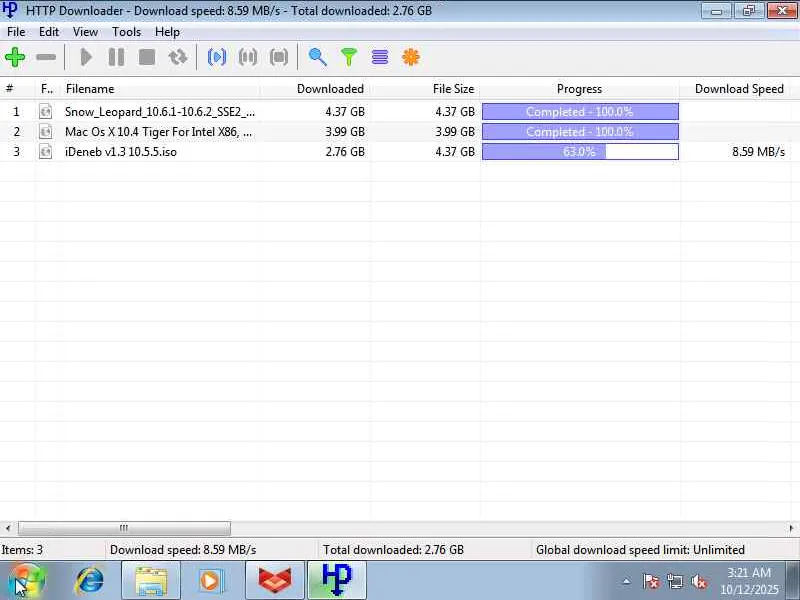Open Windows Media Player from taskbar
This screenshot has width=800, height=600.
click(210, 581)
